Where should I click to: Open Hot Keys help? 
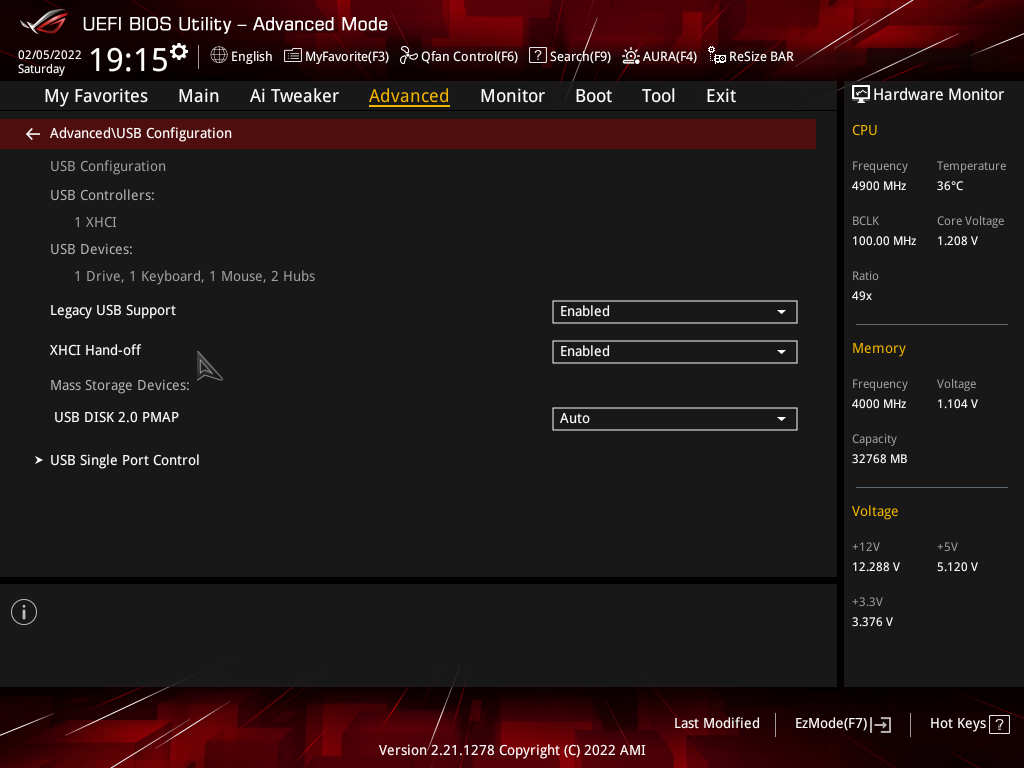coord(970,724)
